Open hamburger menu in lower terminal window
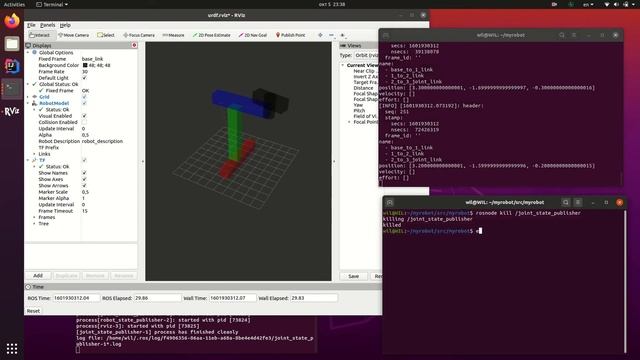 [578, 202]
